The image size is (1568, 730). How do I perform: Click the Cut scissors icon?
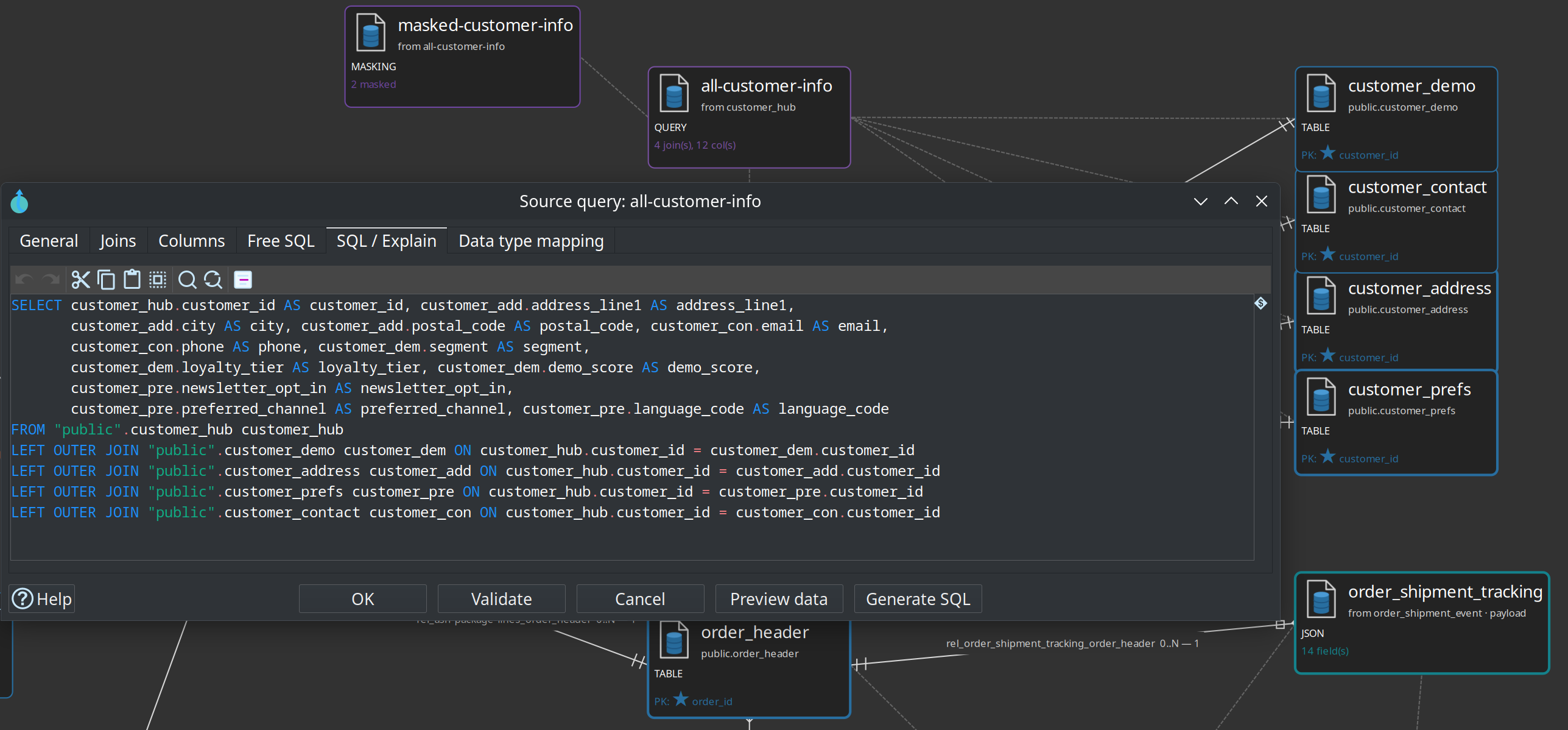tap(80, 280)
